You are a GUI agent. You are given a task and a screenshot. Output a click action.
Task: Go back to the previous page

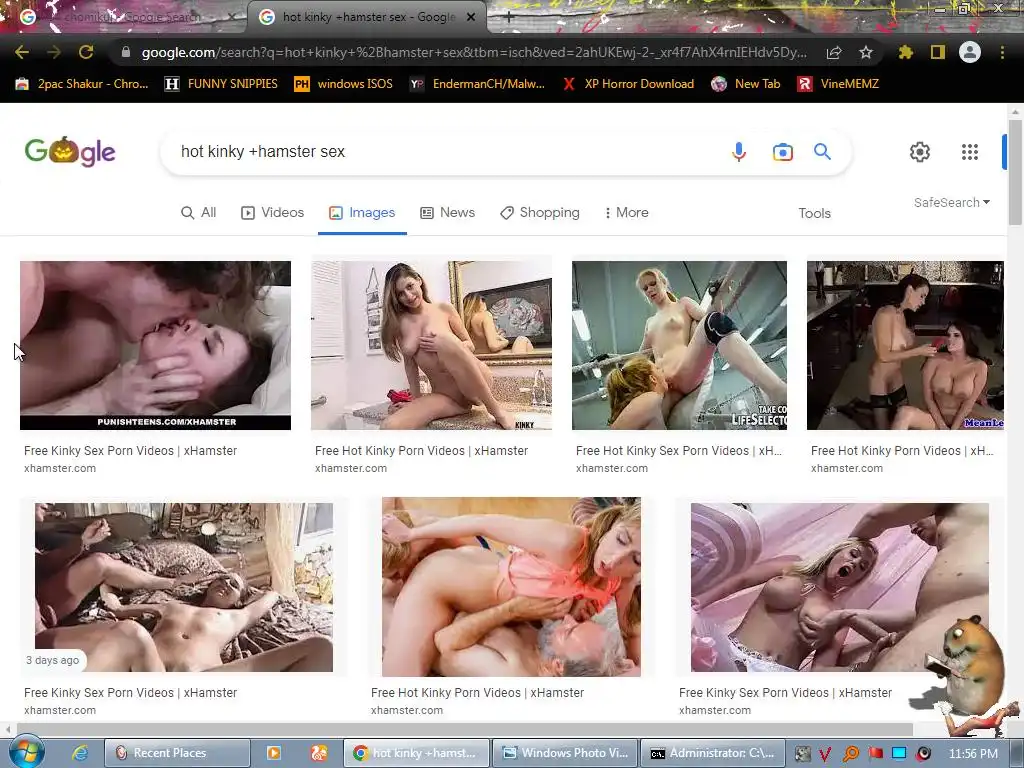(22, 52)
